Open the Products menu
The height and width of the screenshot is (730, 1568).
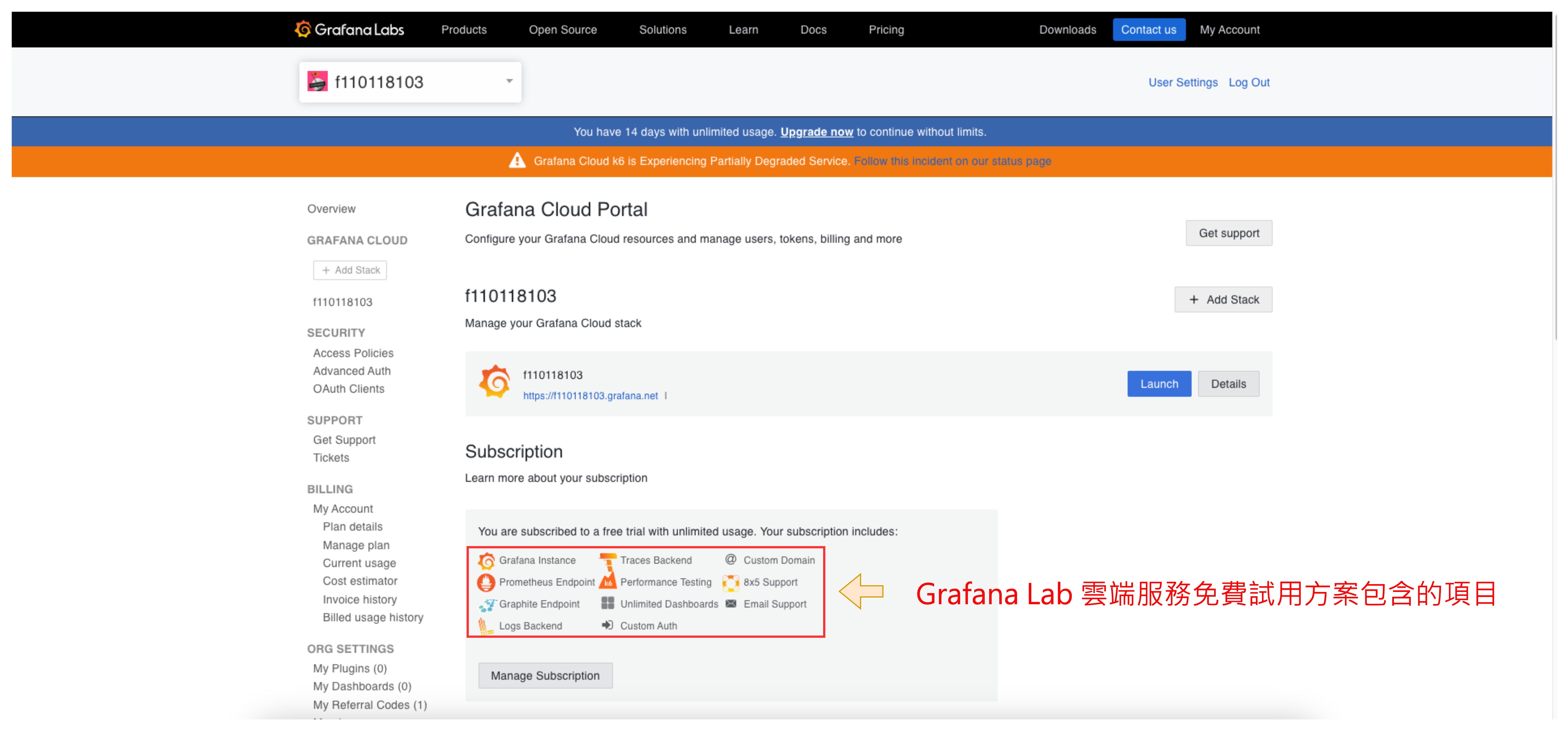pyautogui.click(x=463, y=30)
